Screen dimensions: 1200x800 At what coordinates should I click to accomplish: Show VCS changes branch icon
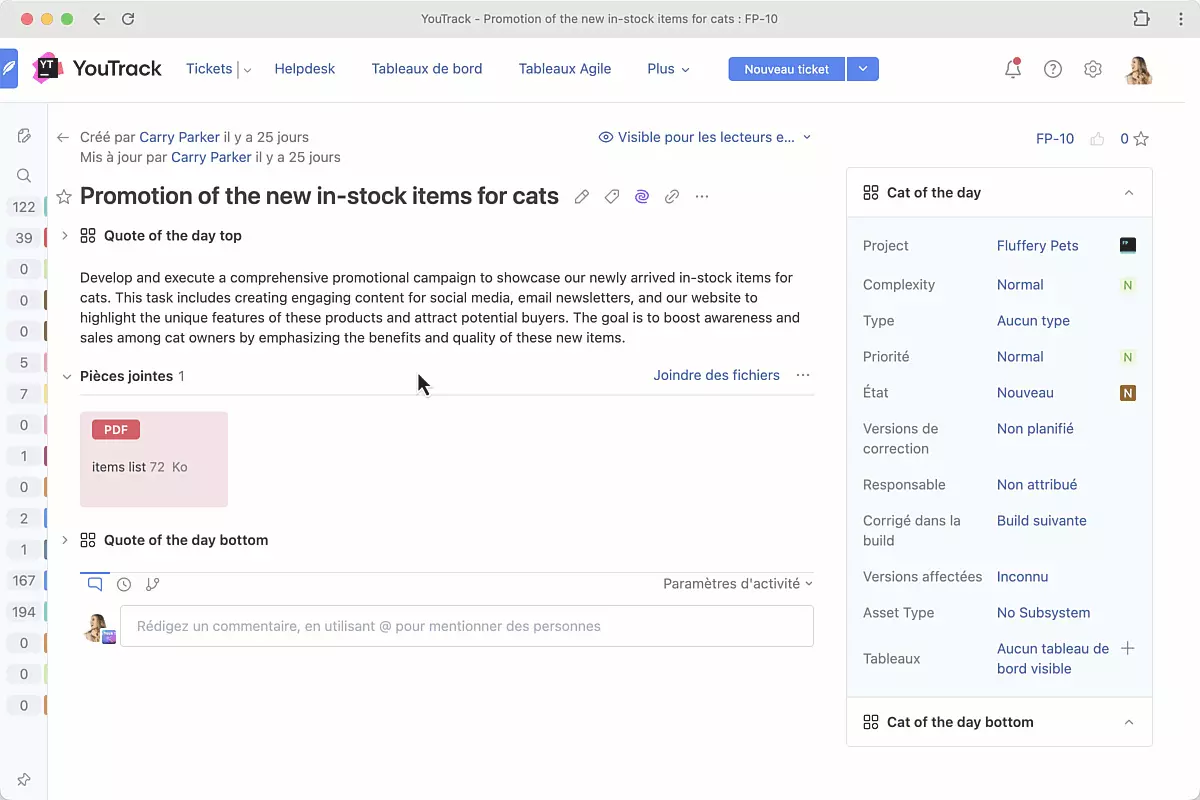pyautogui.click(x=153, y=584)
